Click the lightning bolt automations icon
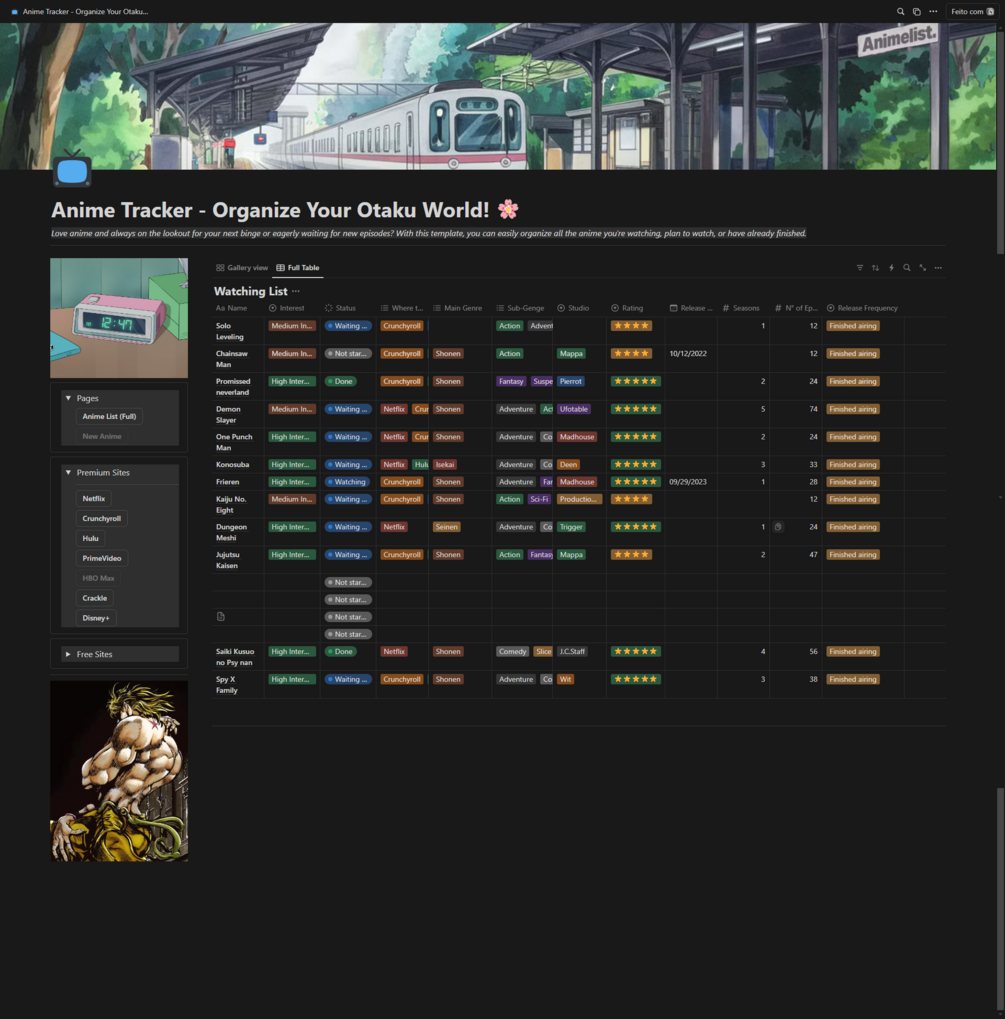1005x1019 pixels. coord(891,268)
